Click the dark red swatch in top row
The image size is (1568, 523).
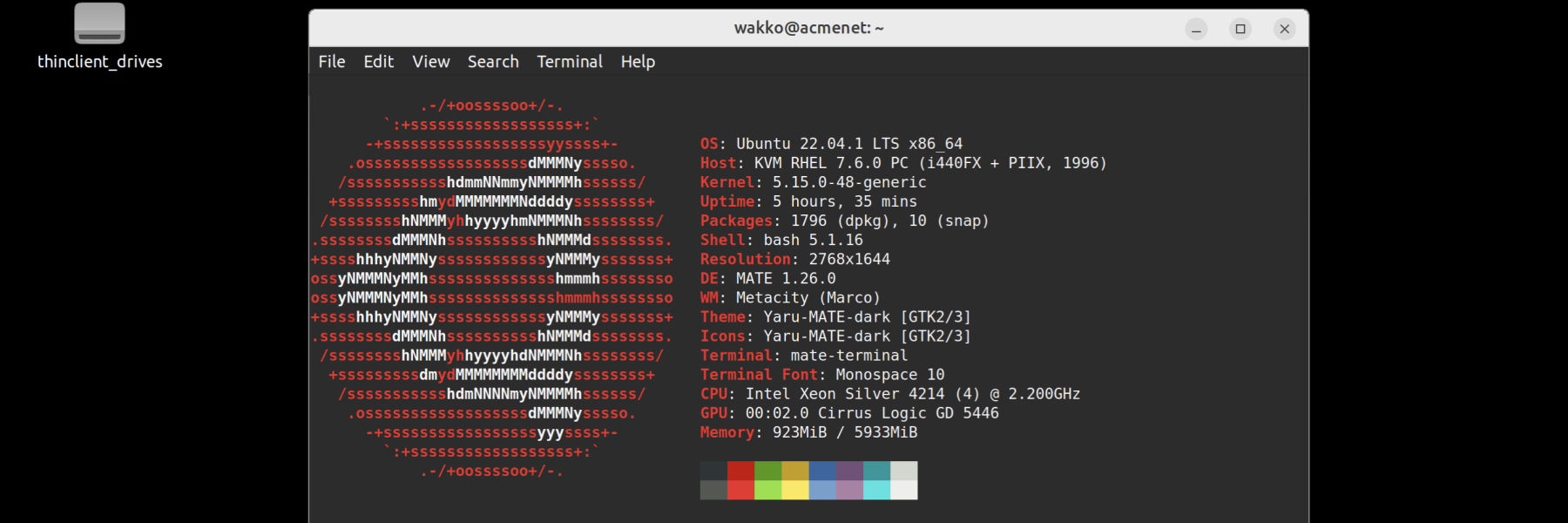(x=740, y=471)
